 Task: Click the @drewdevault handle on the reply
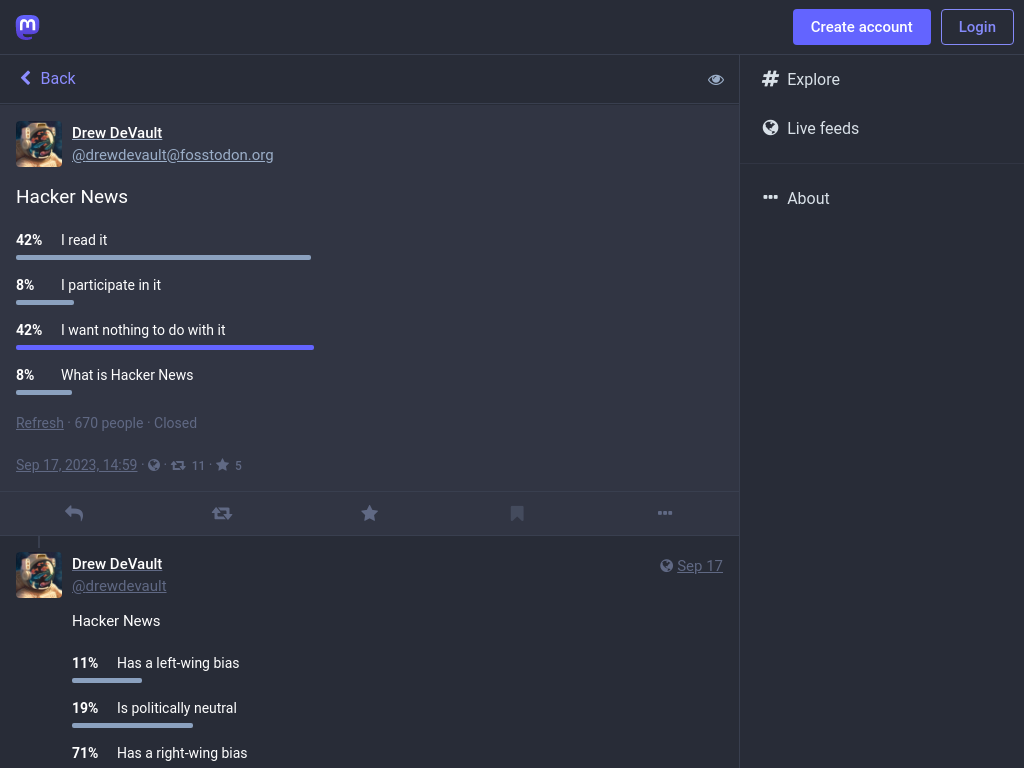(x=119, y=586)
